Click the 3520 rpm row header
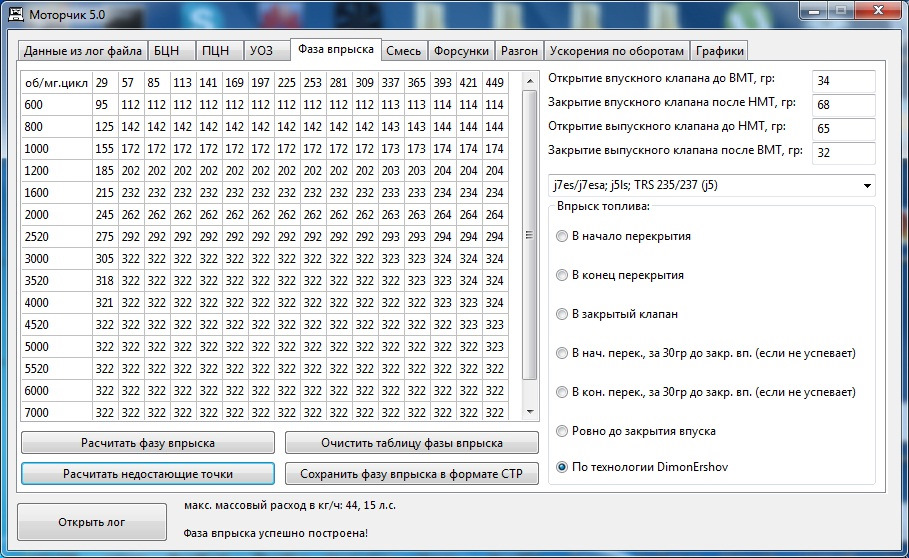The image size is (909, 558). pos(57,281)
